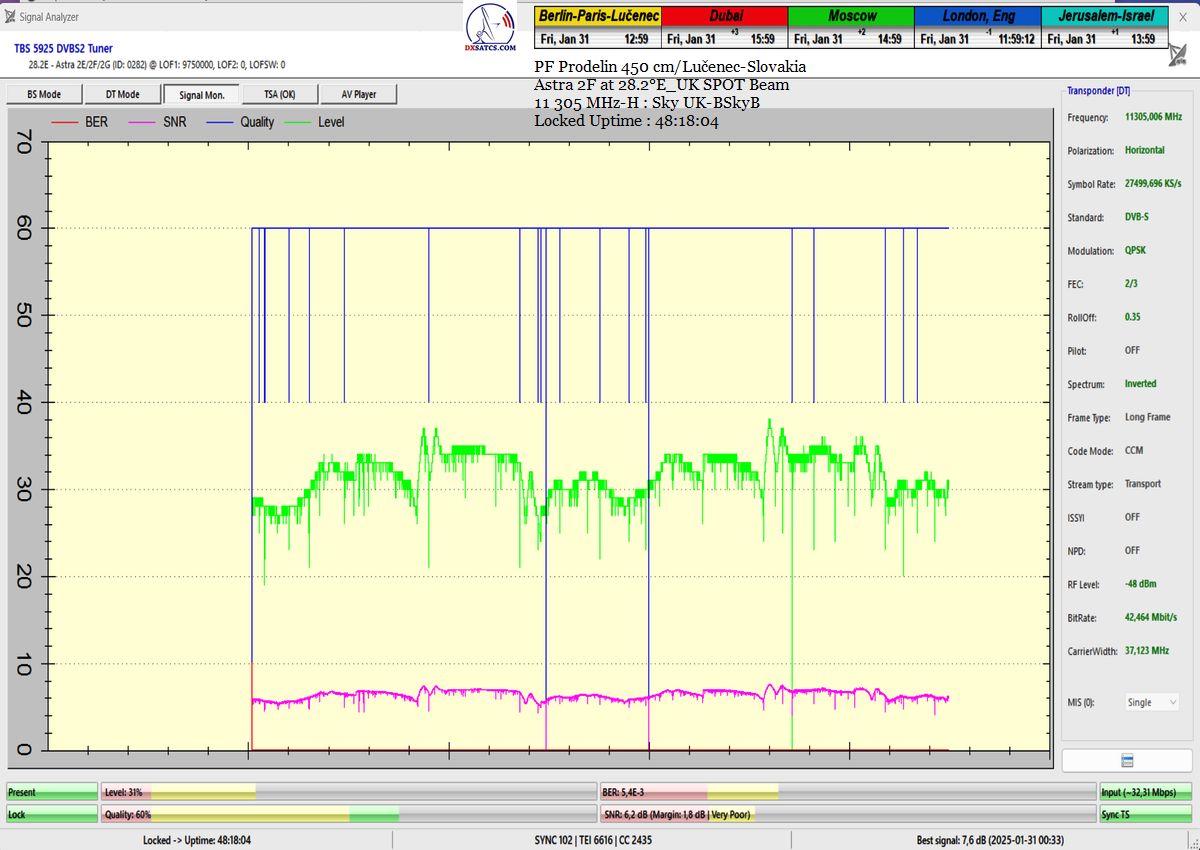1200x850 pixels.
Task: Click the Signal Analyzer title bar icon
Action: [12, 16]
